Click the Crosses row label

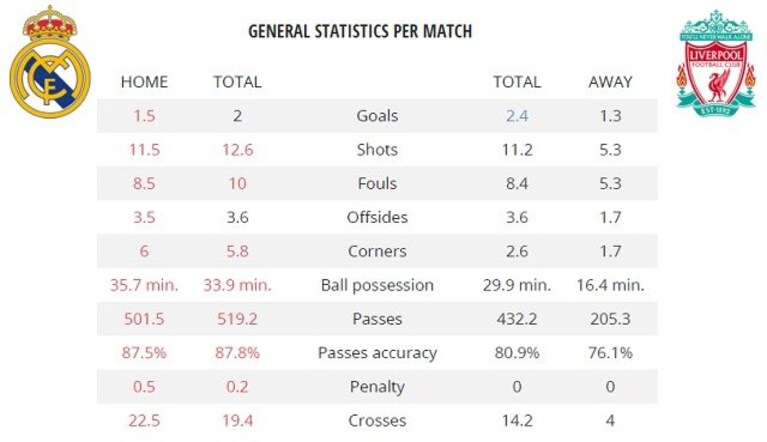pos(377,420)
